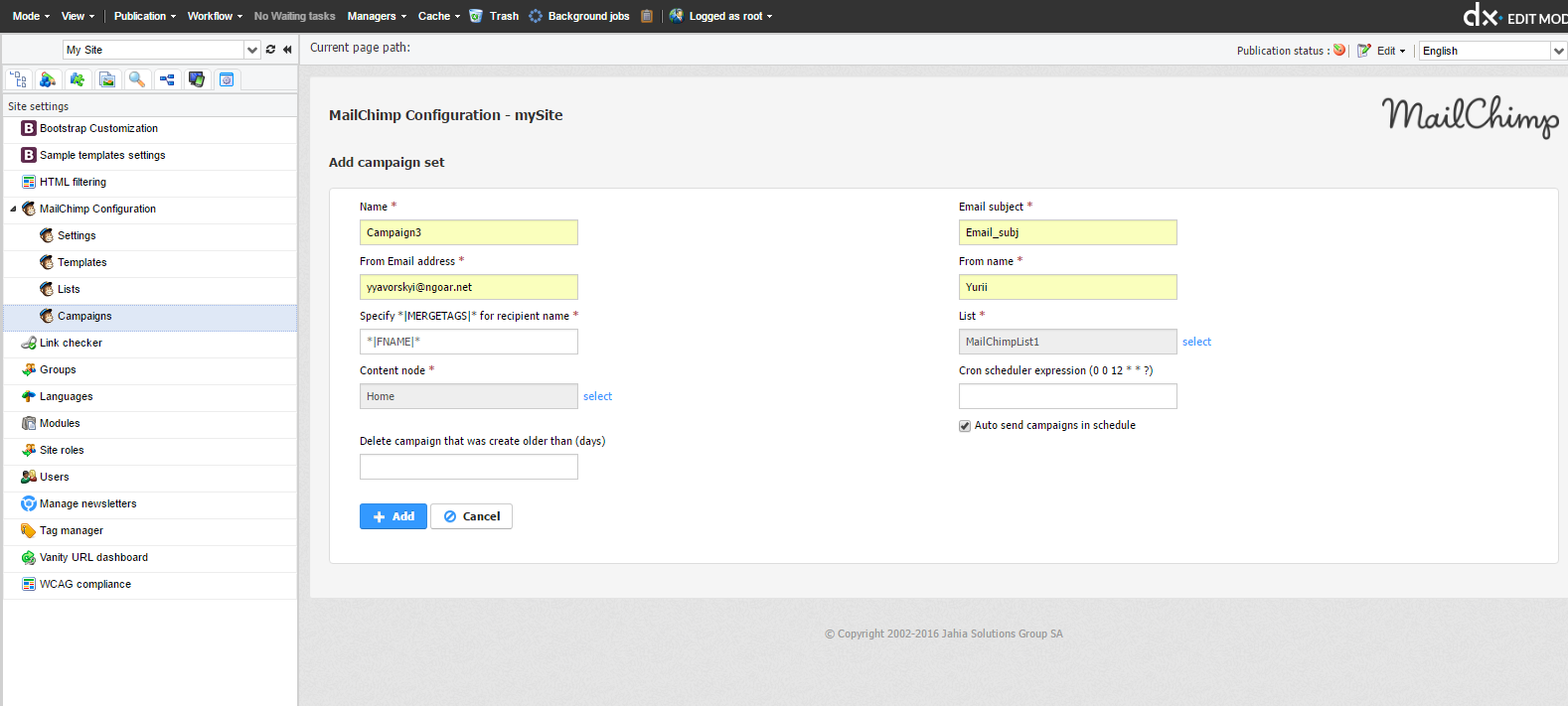Collapse the side panel with double-arrow icon
Viewport: 1568px width, 706px height.
(287, 50)
